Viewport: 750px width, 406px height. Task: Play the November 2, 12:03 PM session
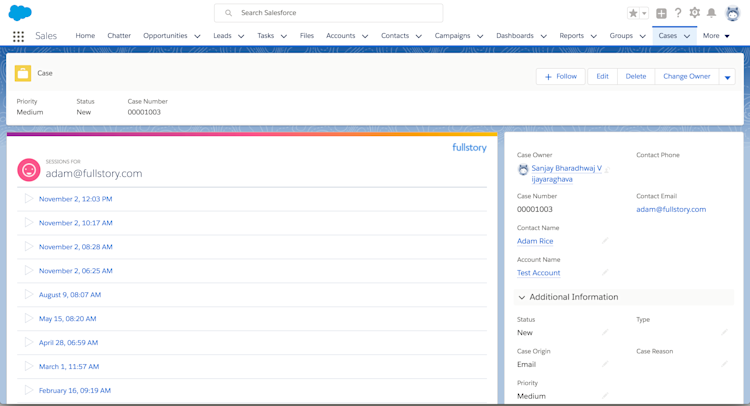29,198
